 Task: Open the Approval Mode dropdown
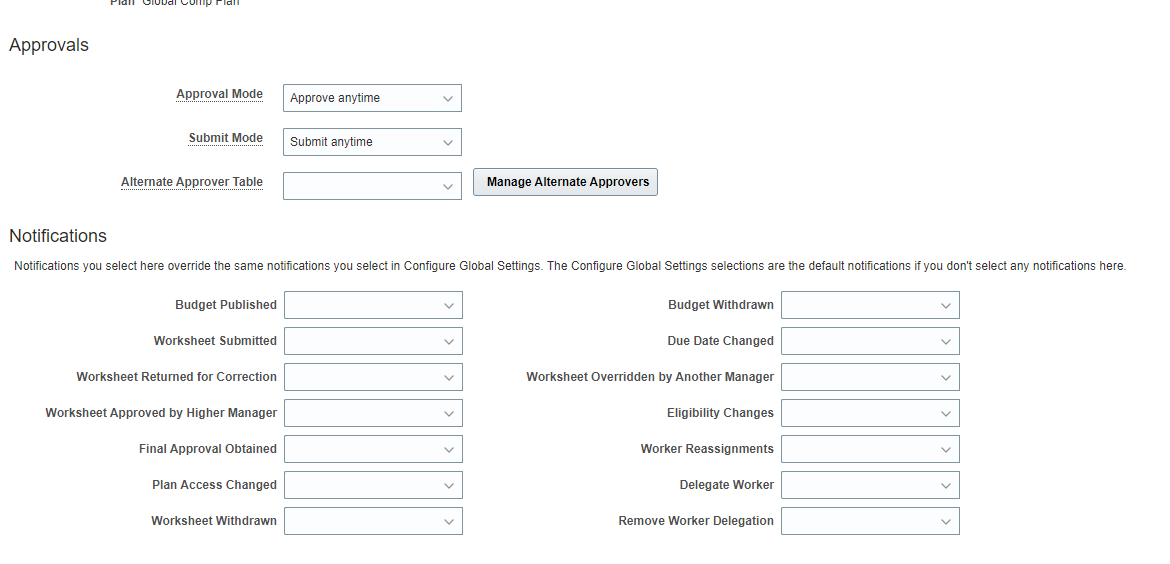click(x=372, y=98)
